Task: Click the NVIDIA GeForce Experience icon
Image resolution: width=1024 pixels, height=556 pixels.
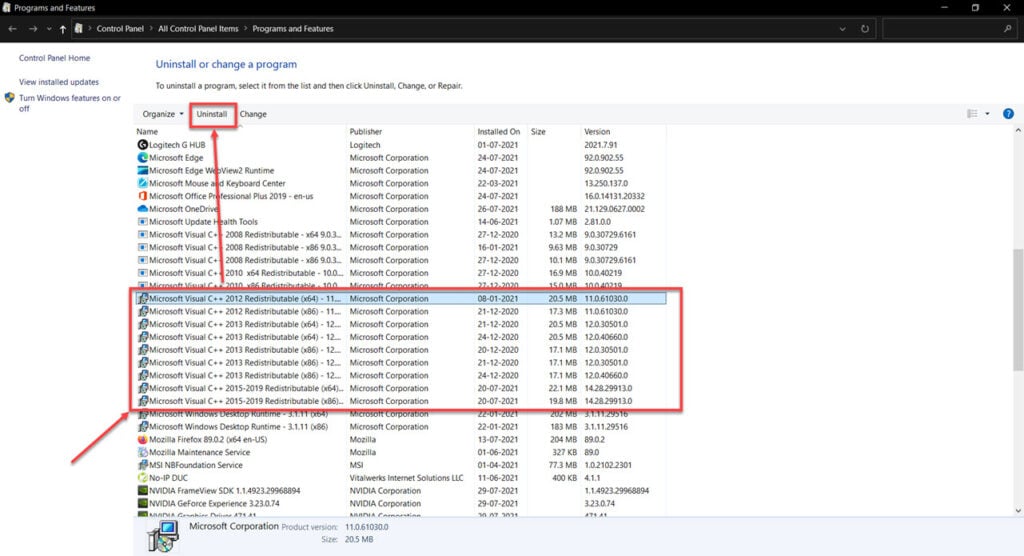Action: tap(142, 504)
